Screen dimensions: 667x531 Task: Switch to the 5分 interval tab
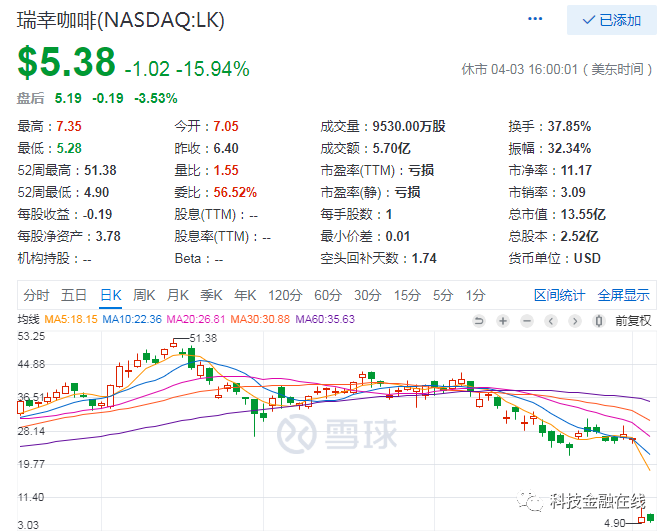coord(443,295)
